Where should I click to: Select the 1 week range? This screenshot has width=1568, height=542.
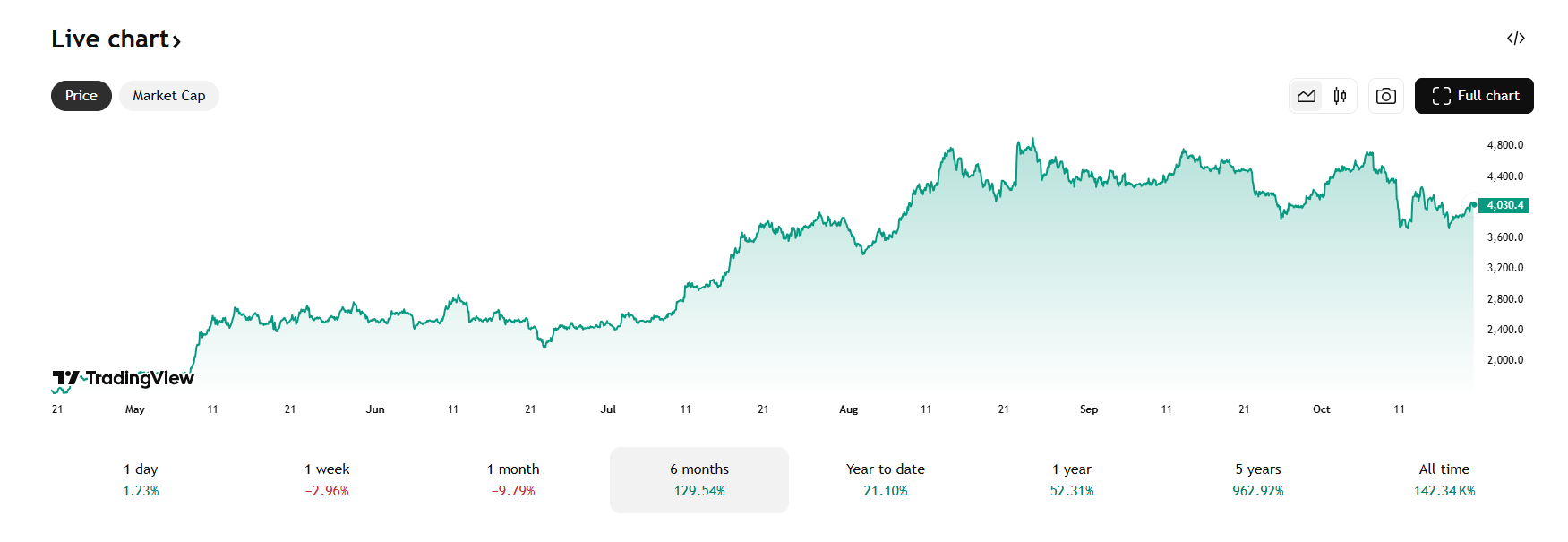(327, 479)
